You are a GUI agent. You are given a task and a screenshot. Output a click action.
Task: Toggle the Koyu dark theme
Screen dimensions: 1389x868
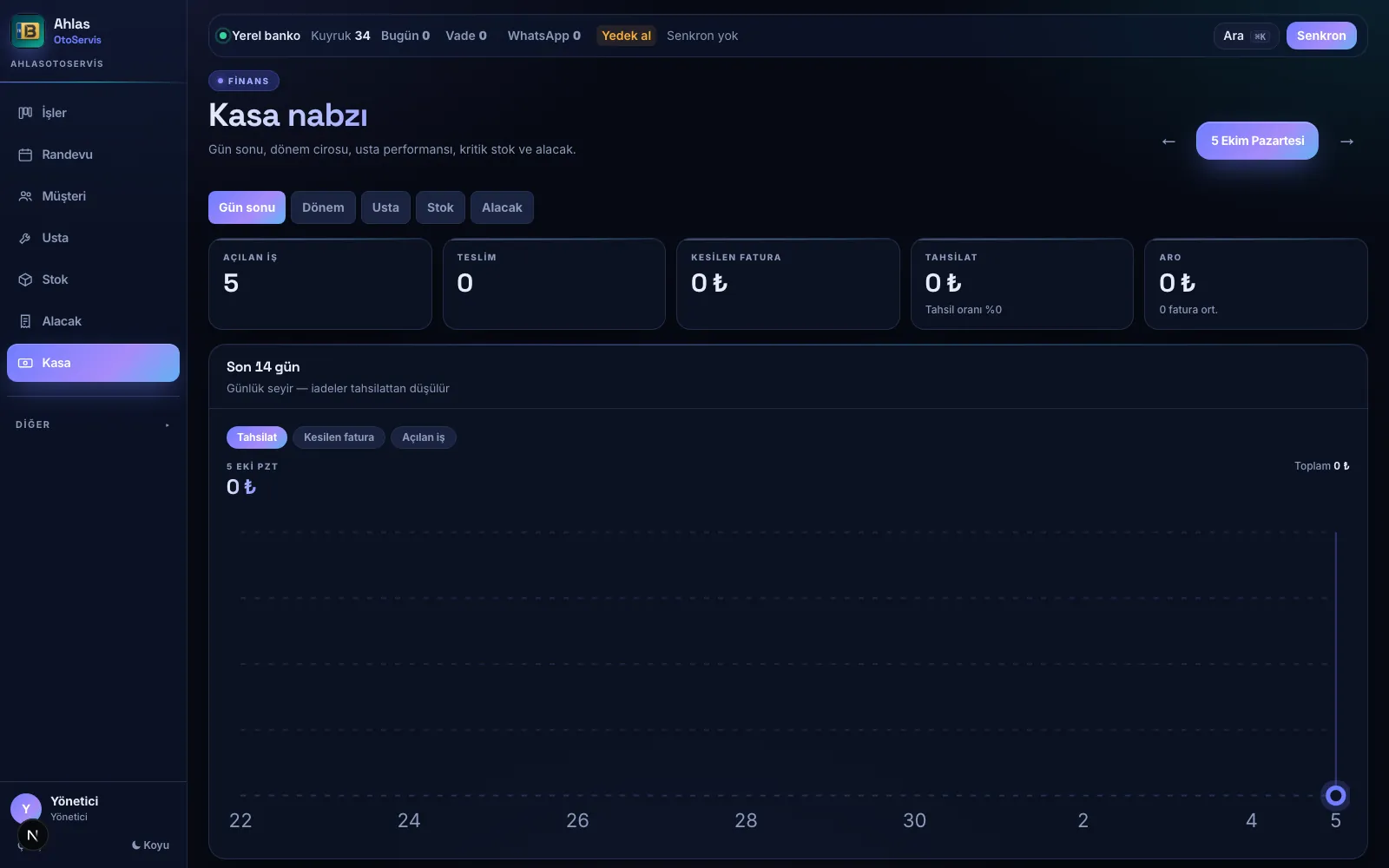tap(150, 845)
